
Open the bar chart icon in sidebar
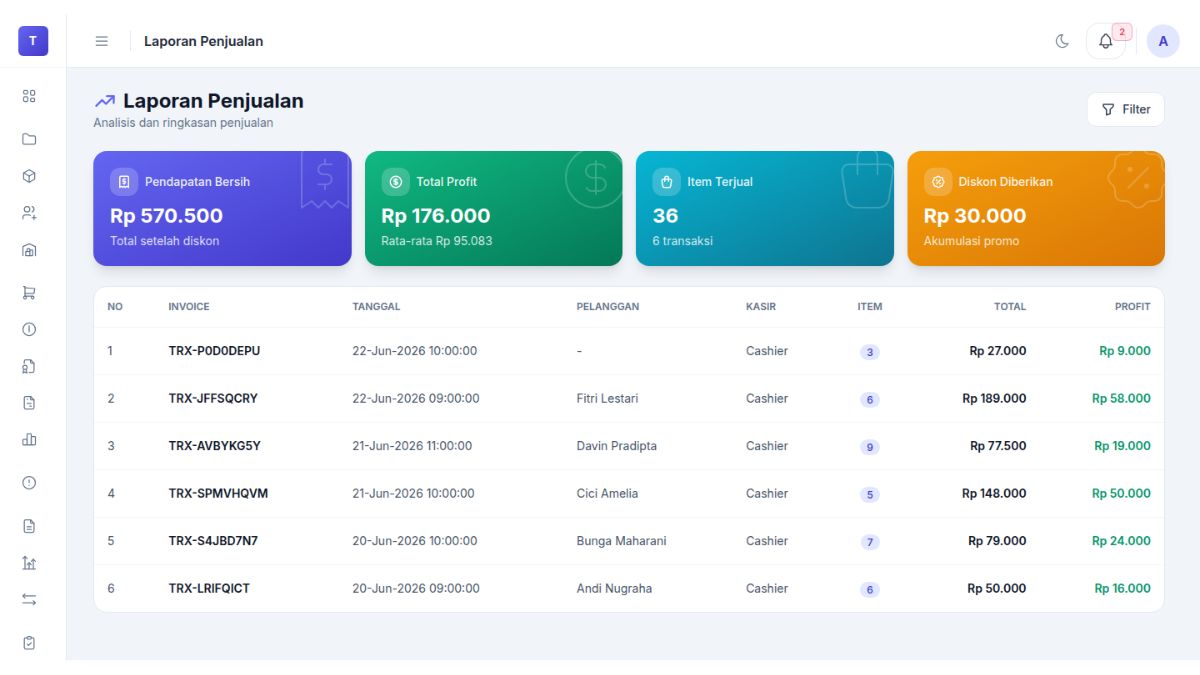coord(29,439)
